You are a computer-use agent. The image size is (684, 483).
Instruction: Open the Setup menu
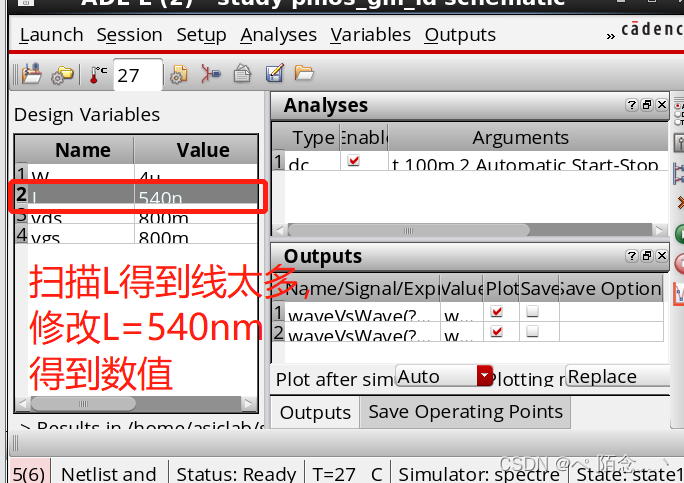pyautogui.click(x=201, y=35)
